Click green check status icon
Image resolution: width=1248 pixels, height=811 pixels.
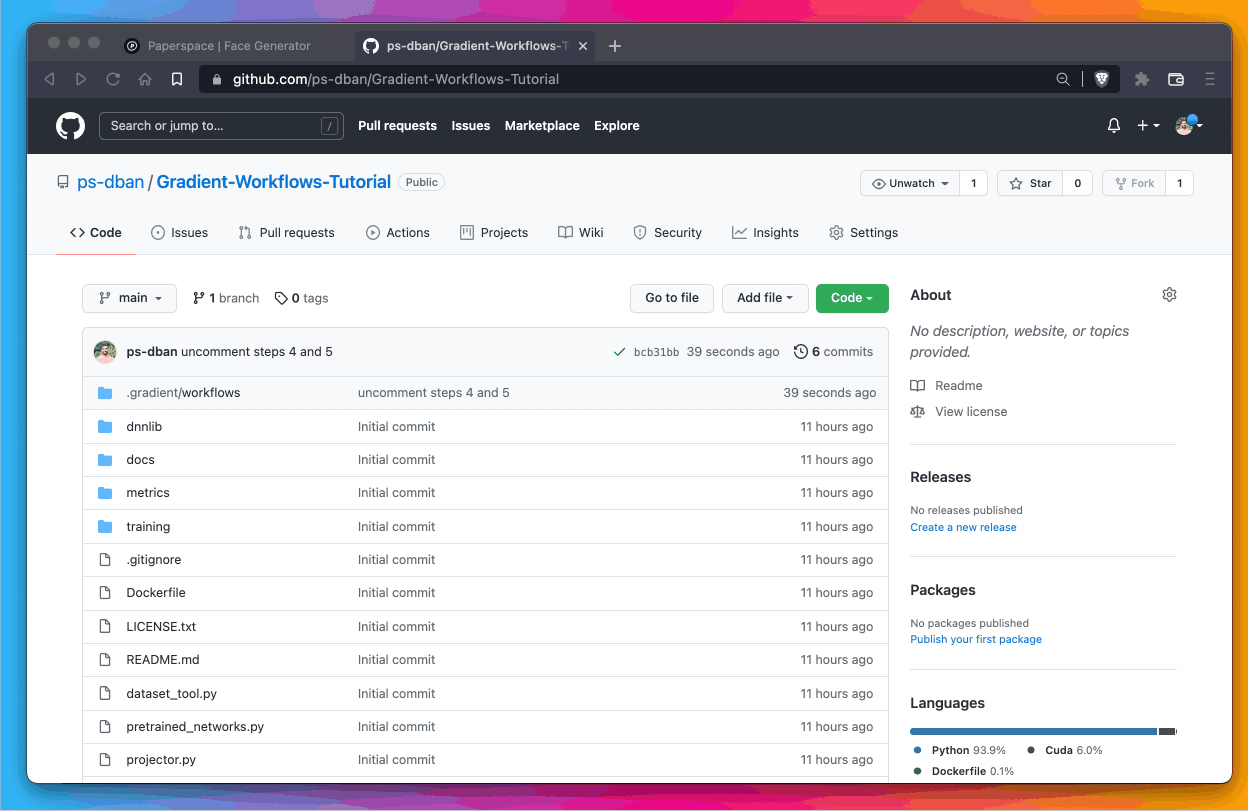click(x=620, y=352)
